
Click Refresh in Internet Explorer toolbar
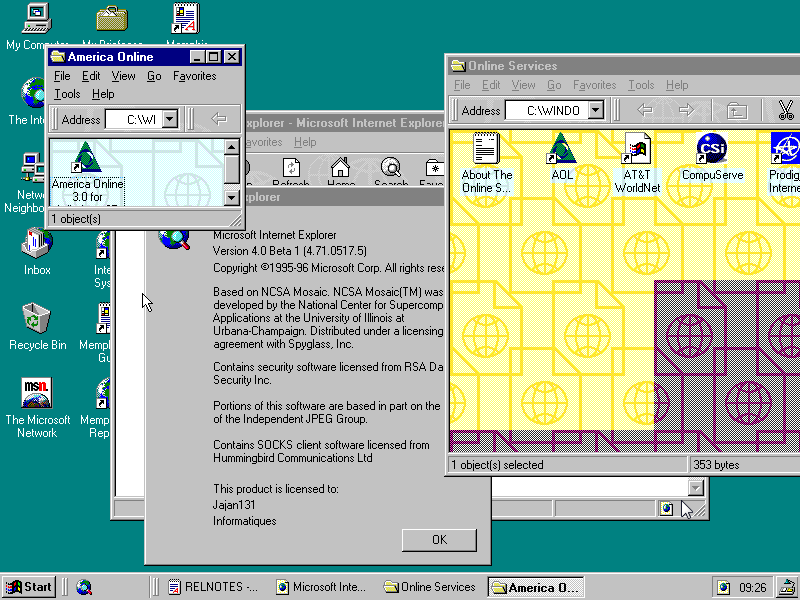(x=291, y=171)
